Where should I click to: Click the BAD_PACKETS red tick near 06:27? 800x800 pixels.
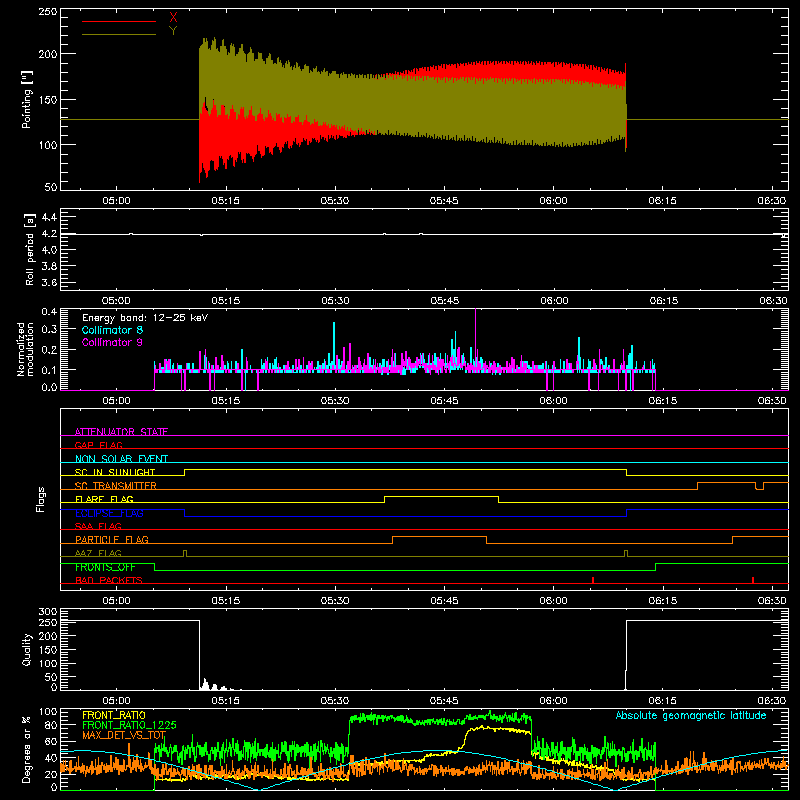click(753, 580)
